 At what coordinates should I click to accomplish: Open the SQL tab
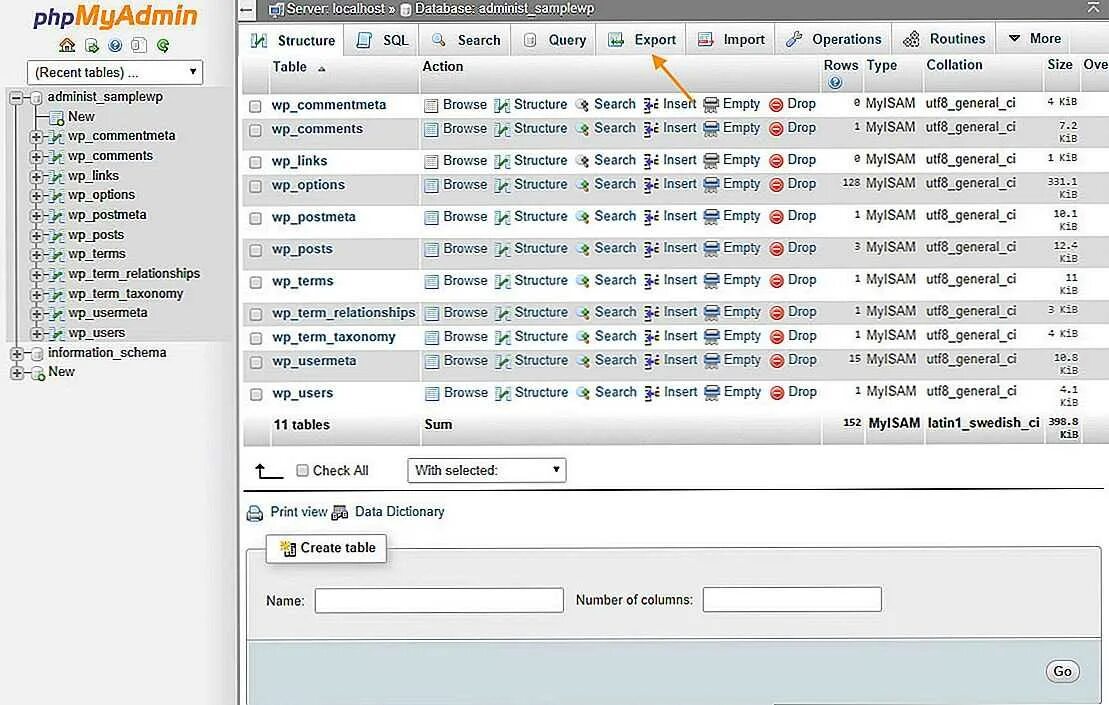coord(382,40)
